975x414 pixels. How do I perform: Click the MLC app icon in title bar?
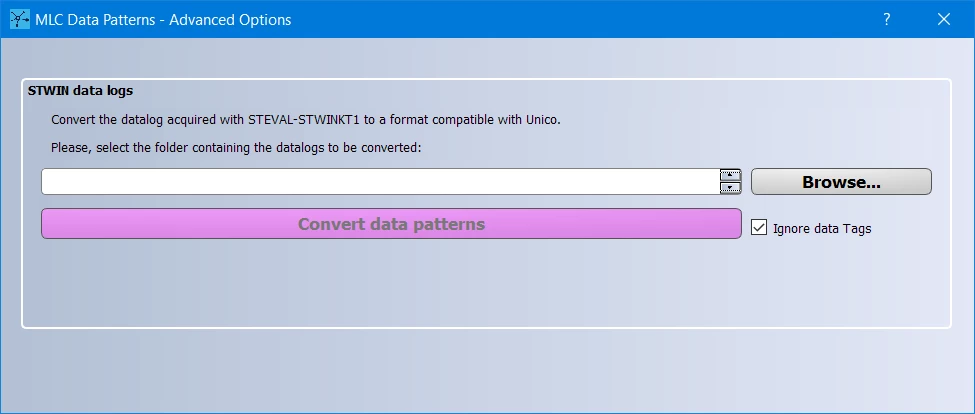tap(20, 19)
